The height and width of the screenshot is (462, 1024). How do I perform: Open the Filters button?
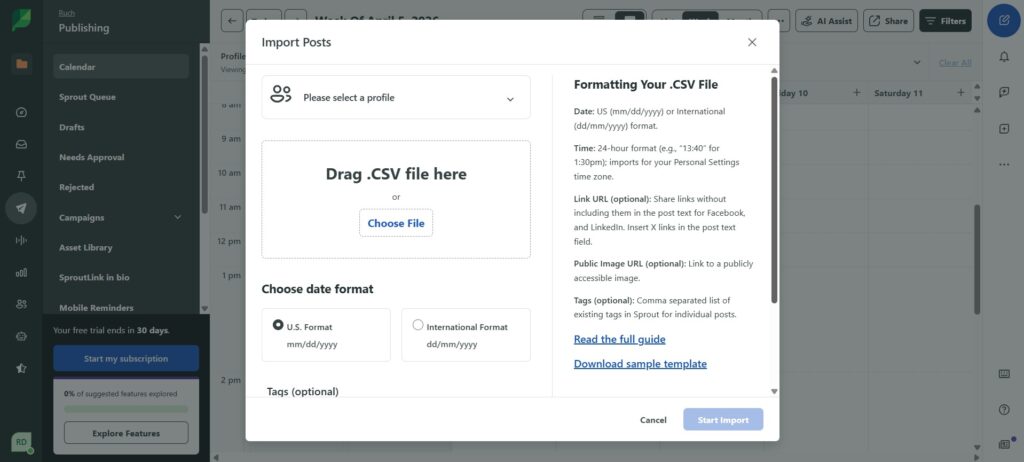(945, 21)
